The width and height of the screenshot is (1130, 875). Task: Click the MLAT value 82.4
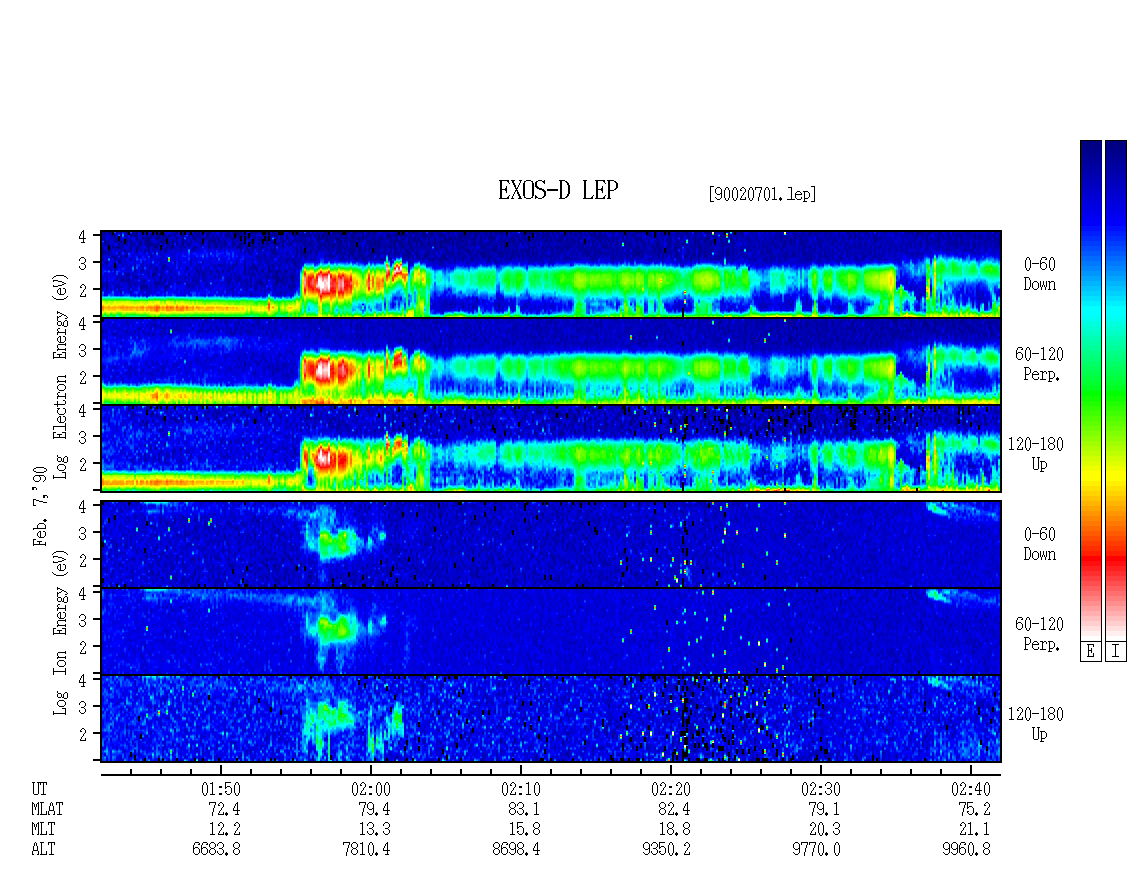[x=674, y=809]
